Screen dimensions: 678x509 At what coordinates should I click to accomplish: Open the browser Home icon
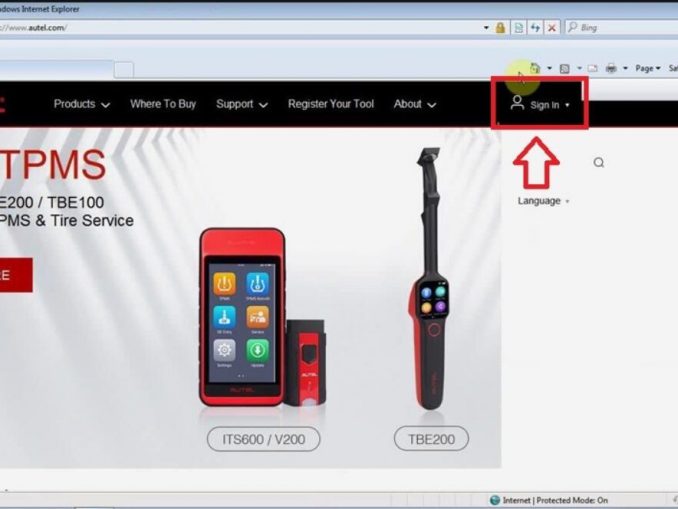(535, 68)
